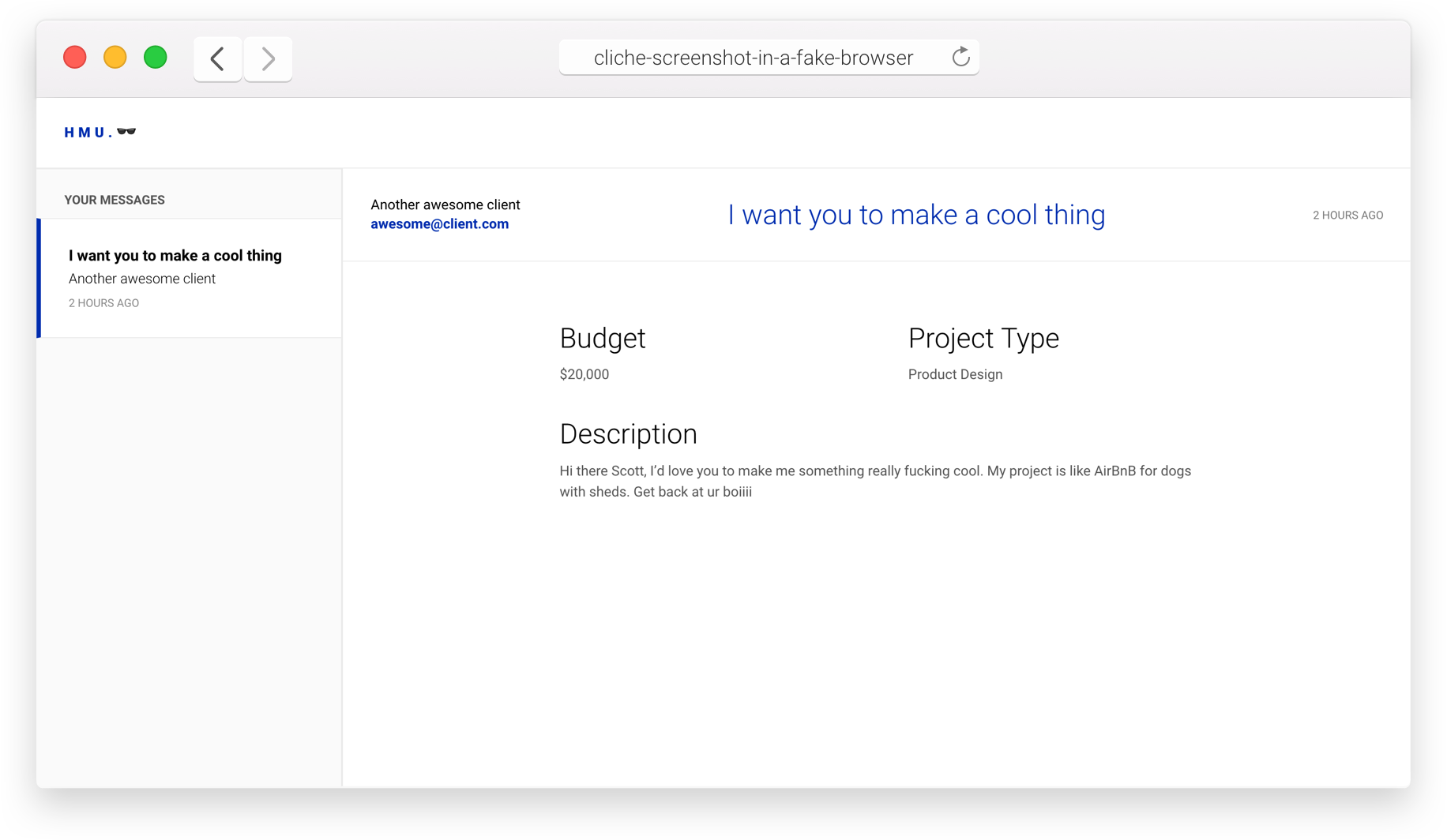The width and height of the screenshot is (1447, 840).
Task: Click the large blue message title heading
Action: [916, 215]
